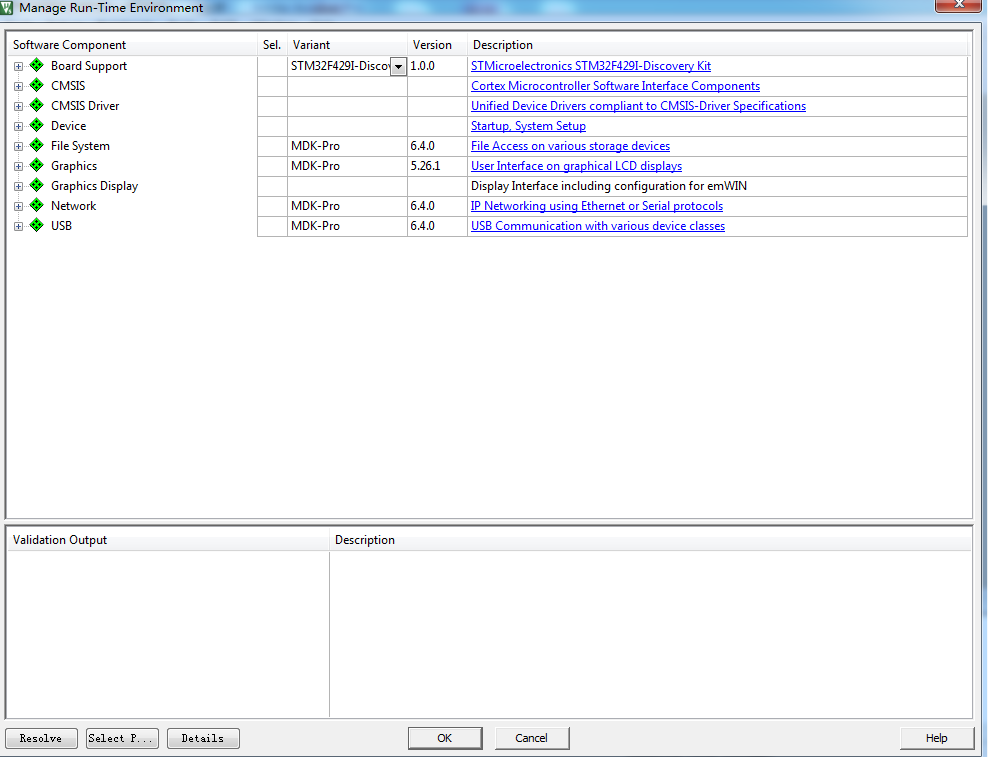Expand the CMSIS tree node
Viewport: 988px width, 757px height.
[x=18, y=86]
